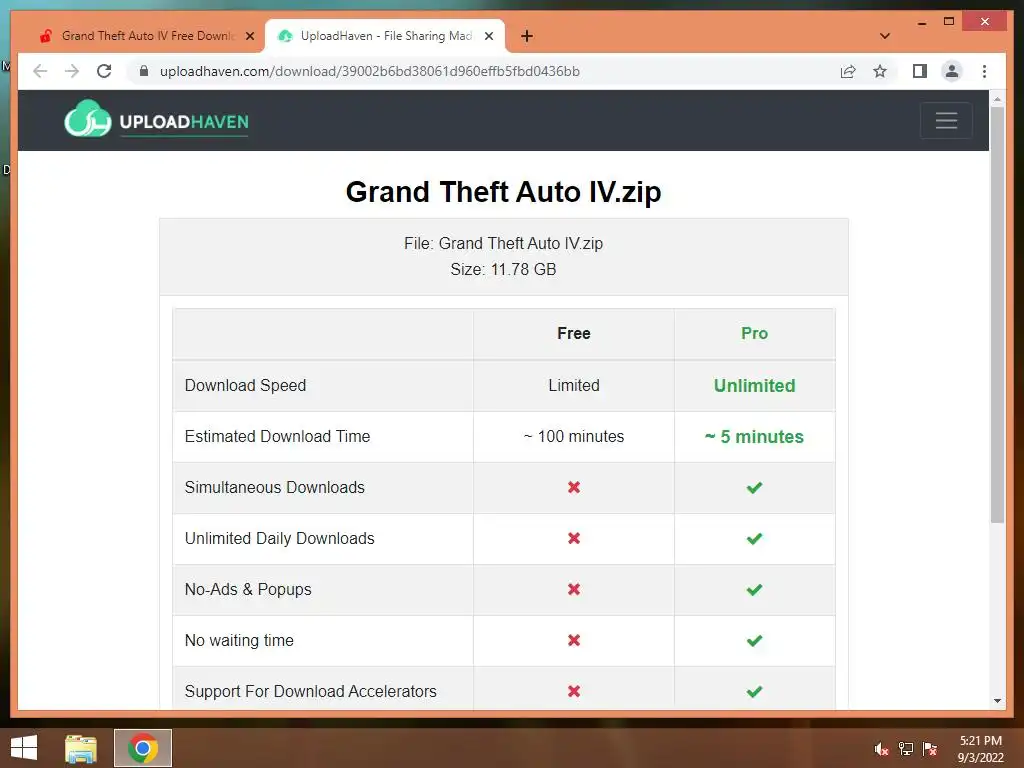Image resolution: width=1024 pixels, height=768 pixels.
Task: Close the UploadHaven tab
Action: coord(488,36)
